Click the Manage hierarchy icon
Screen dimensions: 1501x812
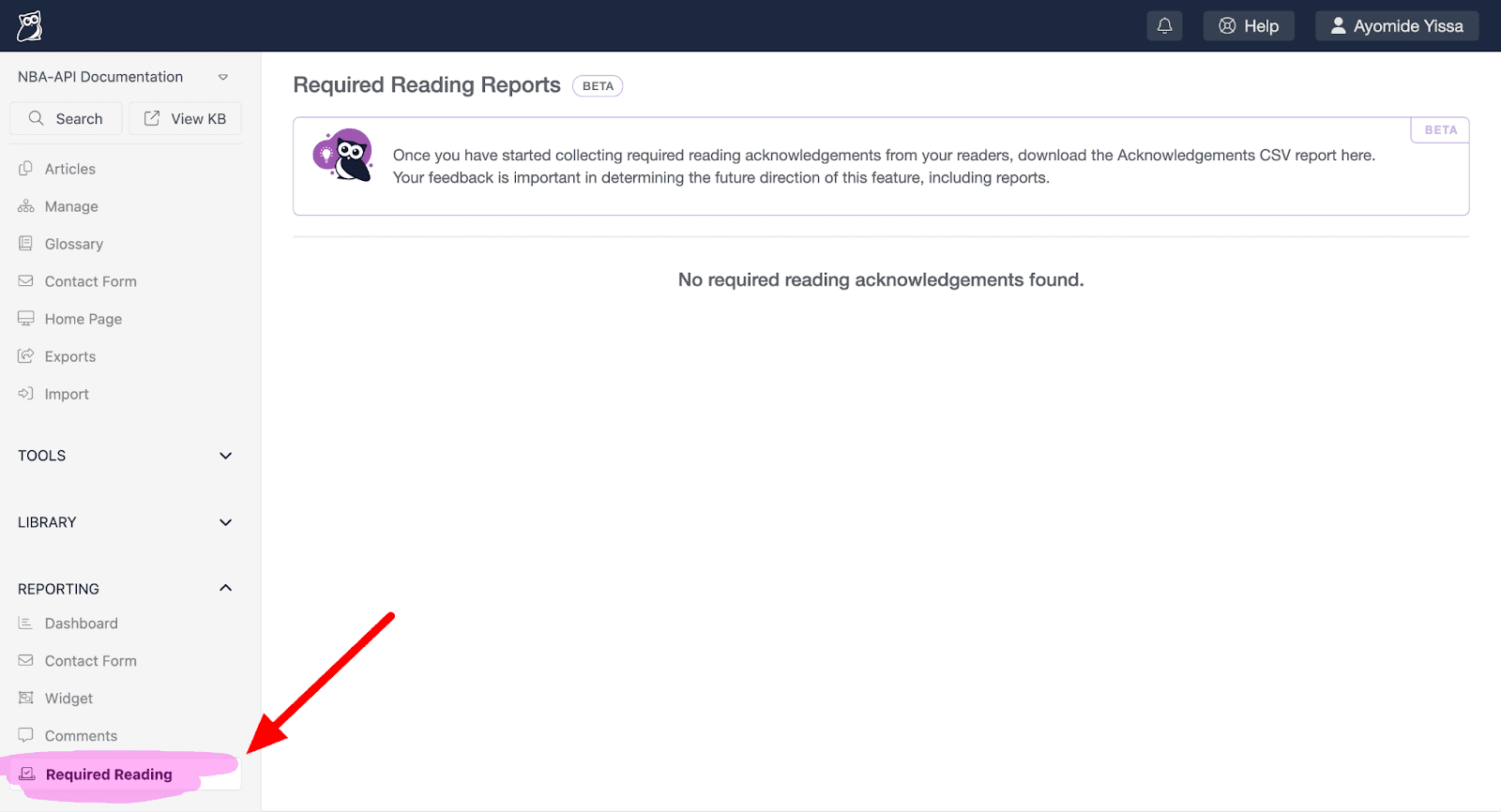coord(26,206)
